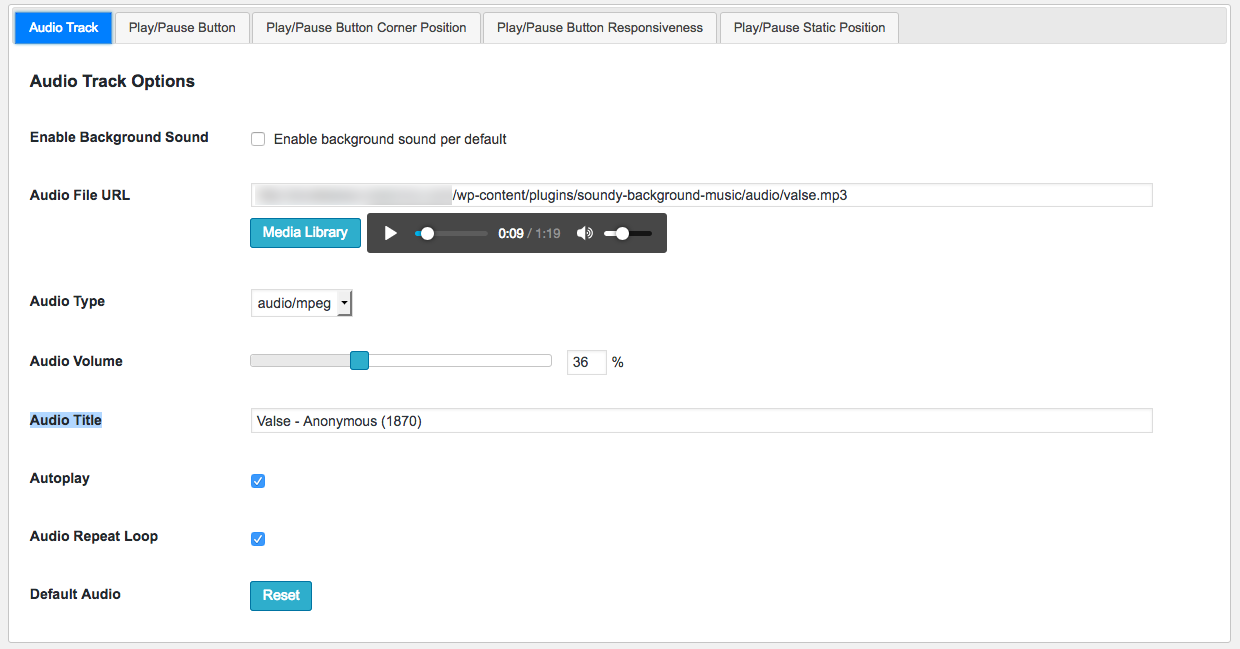Viewport: 1240px width, 649px height.
Task: Enable background sound per default checkbox
Action: pyautogui.click(x=258, y=139)
